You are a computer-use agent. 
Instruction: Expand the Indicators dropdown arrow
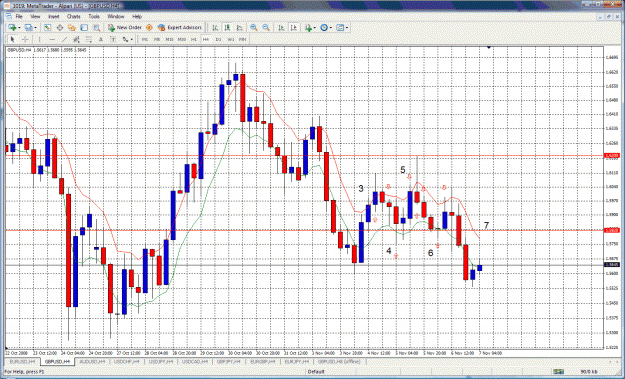(x=314, y=27)
